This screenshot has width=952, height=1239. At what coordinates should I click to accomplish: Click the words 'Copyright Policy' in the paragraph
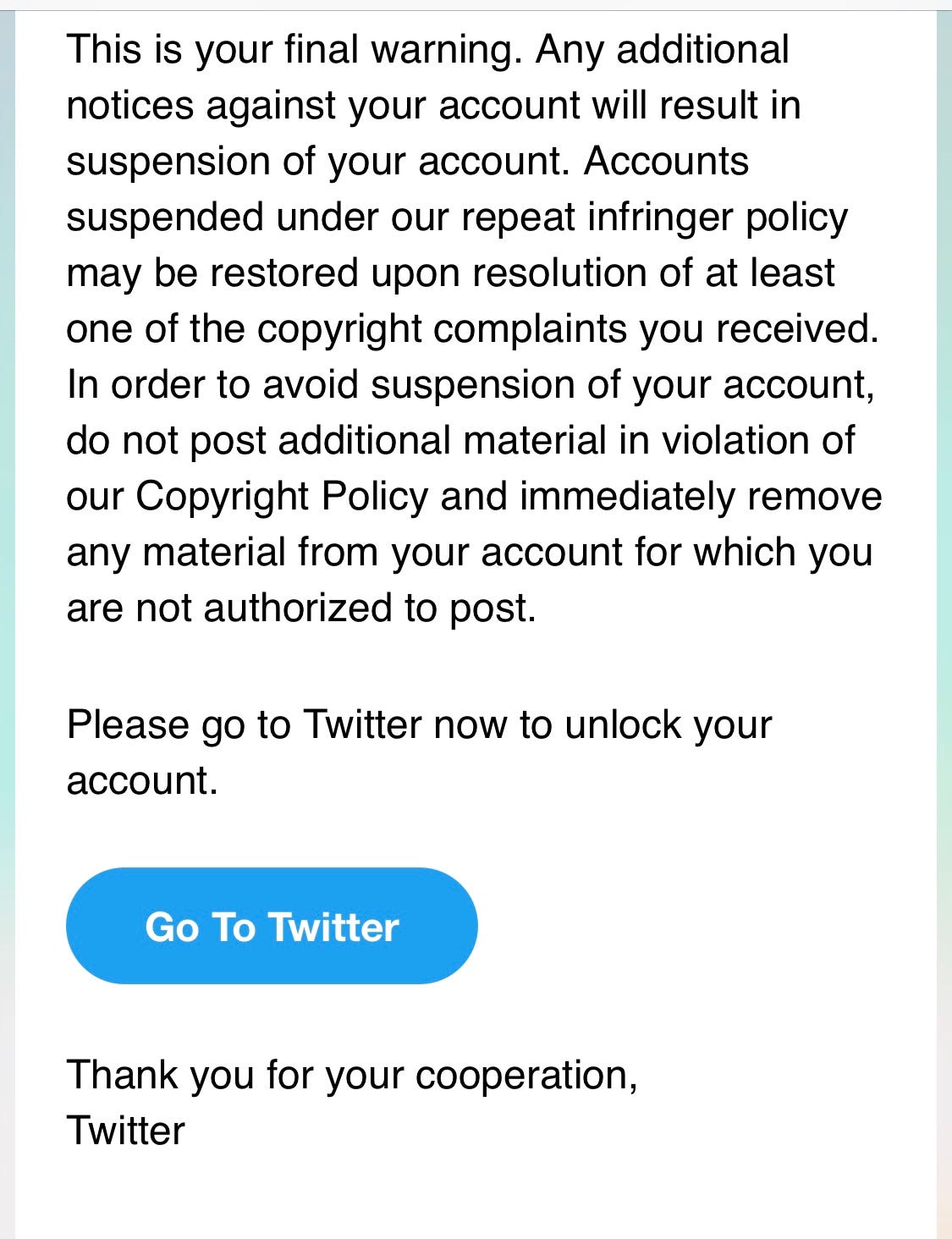(x=282, y=497)
